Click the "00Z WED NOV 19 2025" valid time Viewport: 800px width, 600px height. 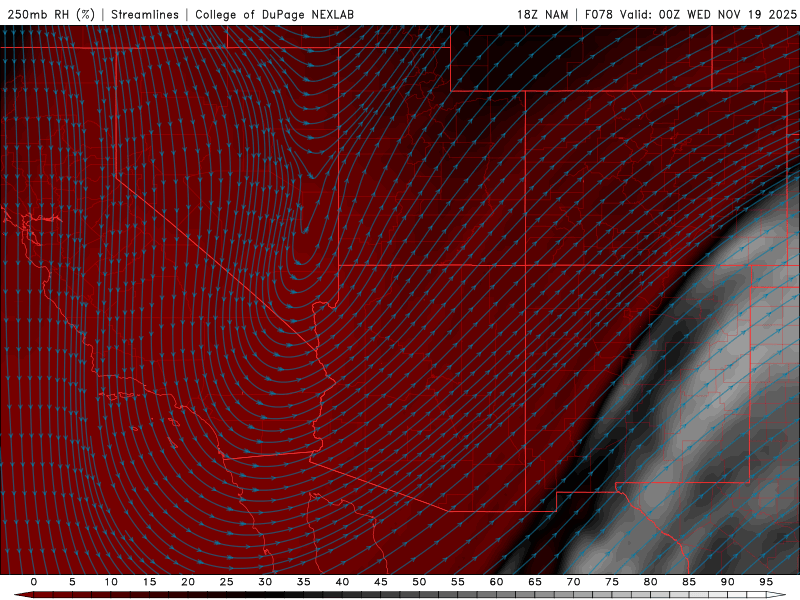click(728, 14)
